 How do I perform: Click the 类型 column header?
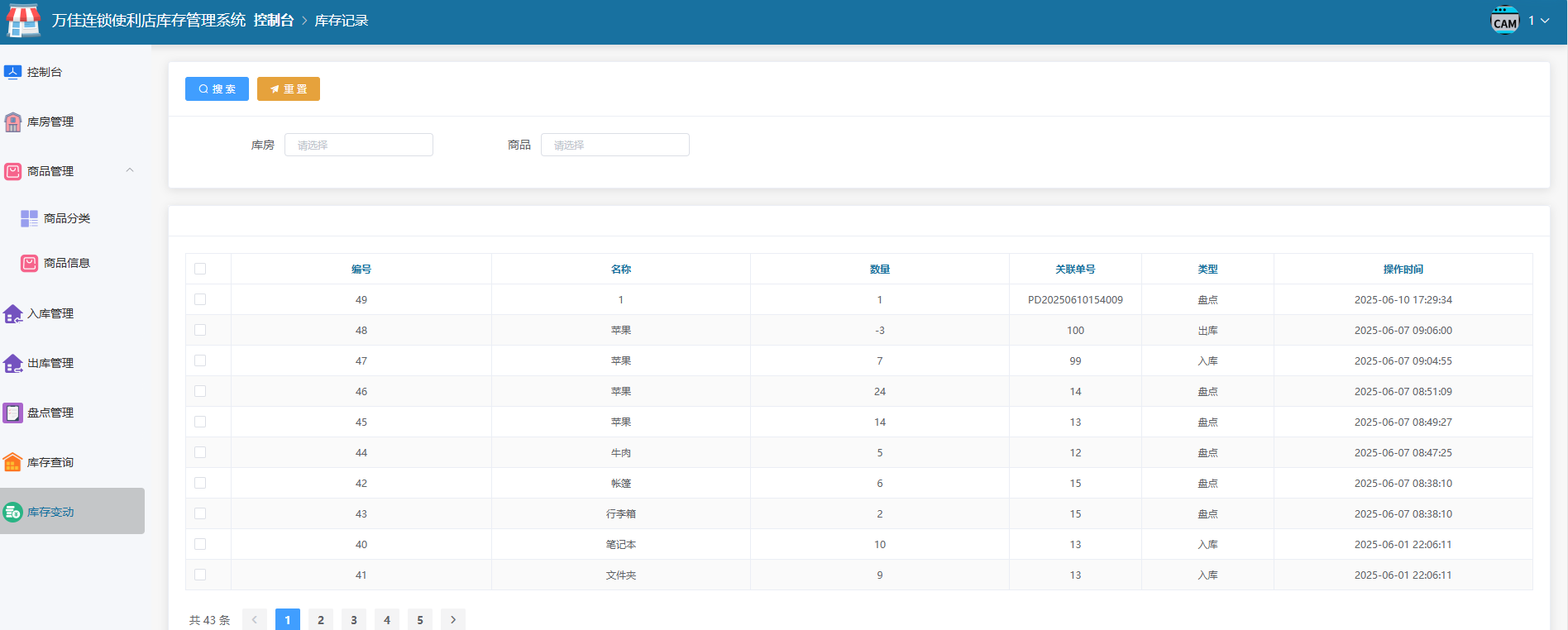[1207, 269]
